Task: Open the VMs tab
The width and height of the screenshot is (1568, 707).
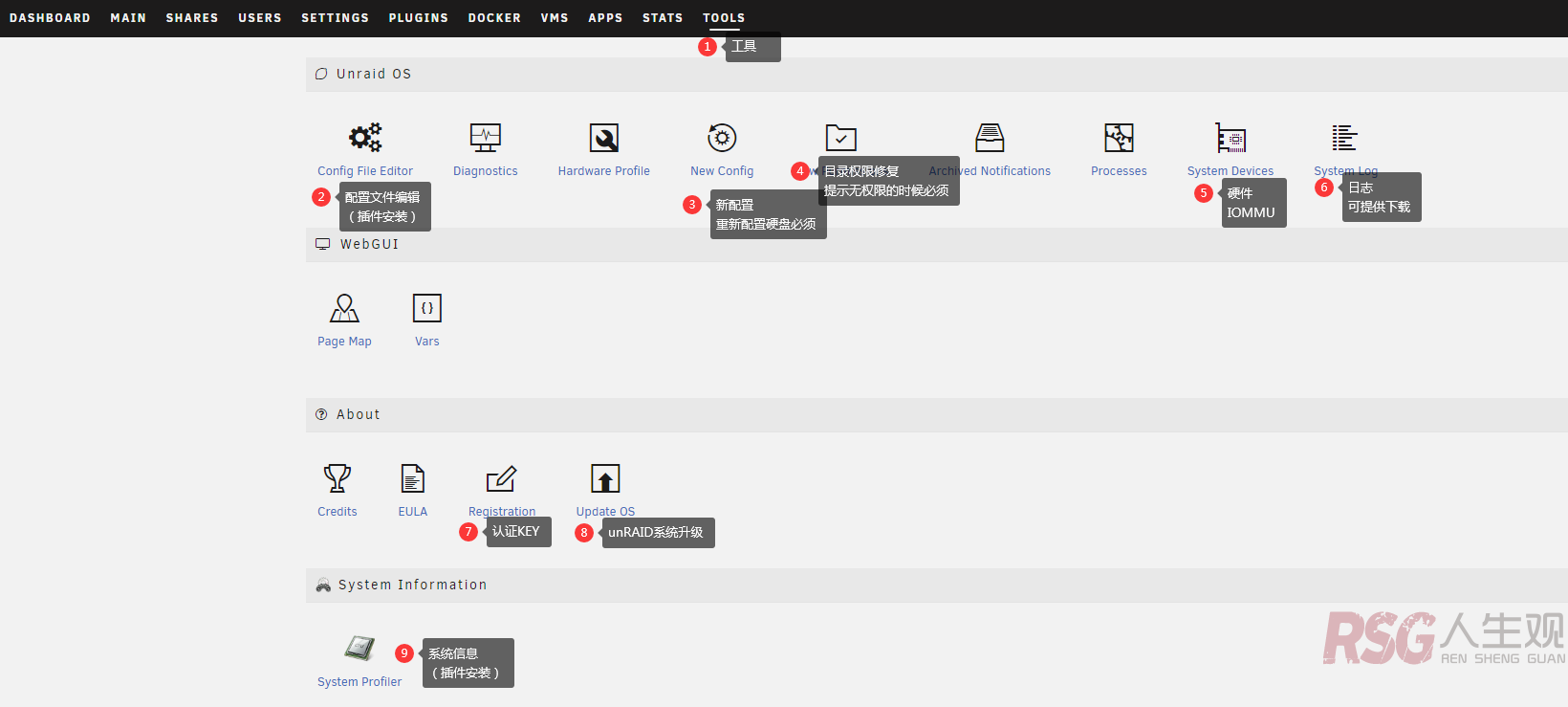Action: pos(555,18)
